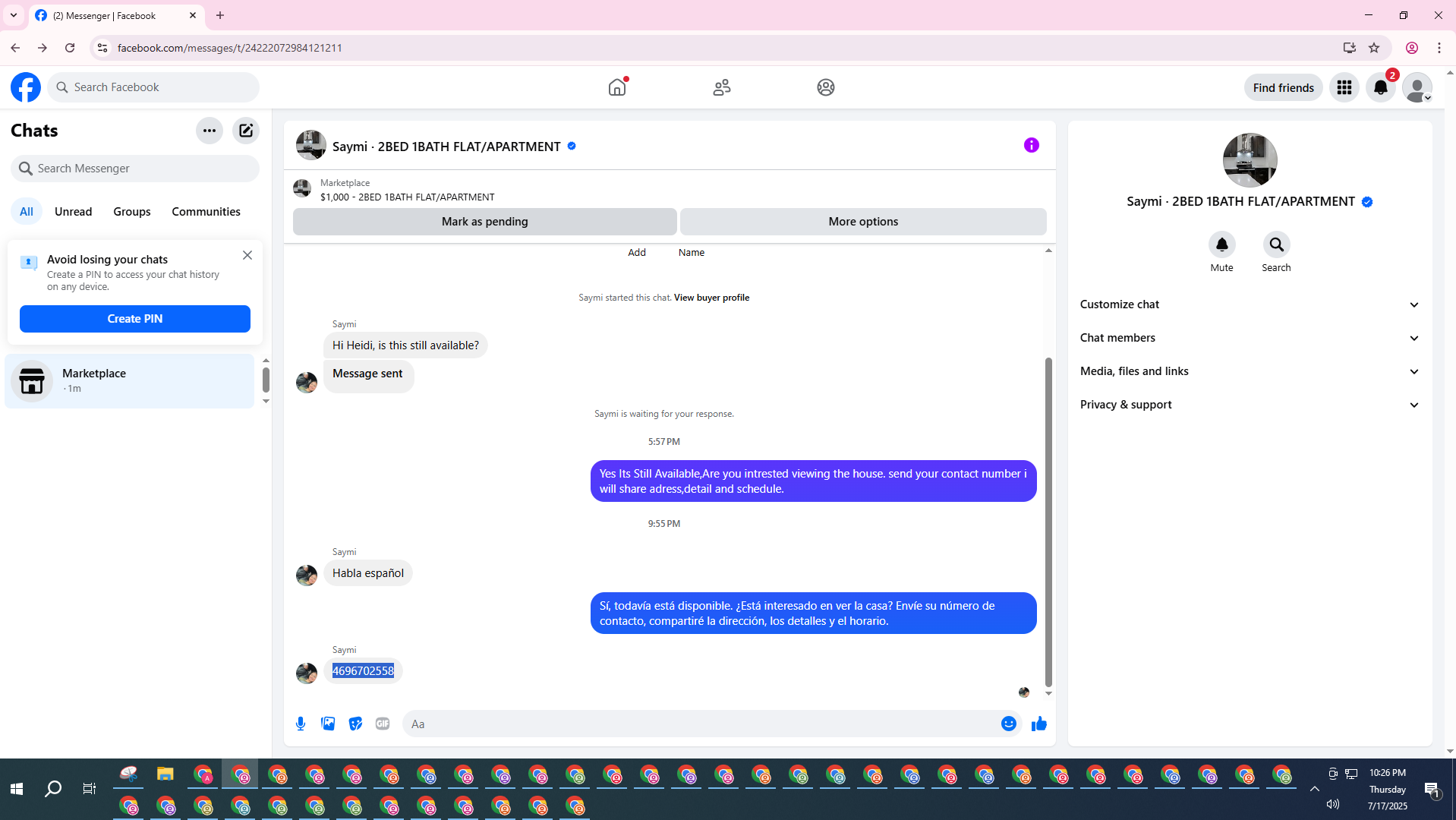
Task: Reload the current page
Action: 70,48
